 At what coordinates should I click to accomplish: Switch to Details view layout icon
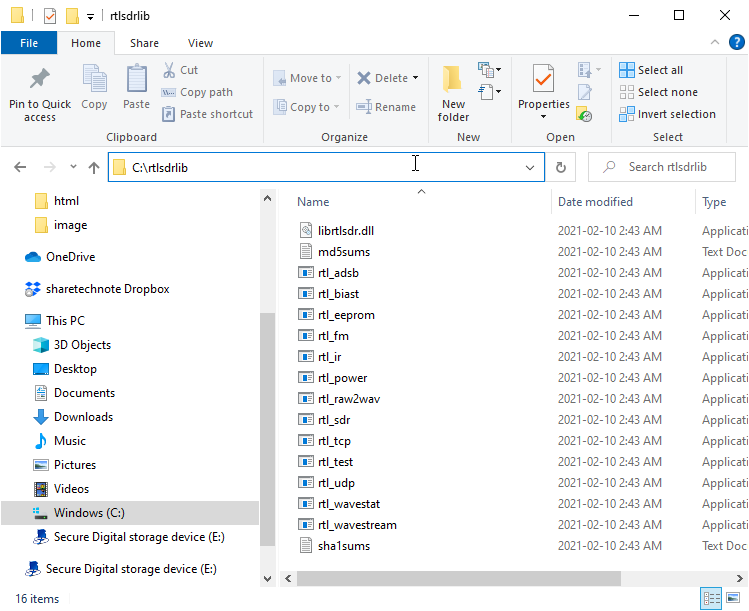(x=711, y=598)
